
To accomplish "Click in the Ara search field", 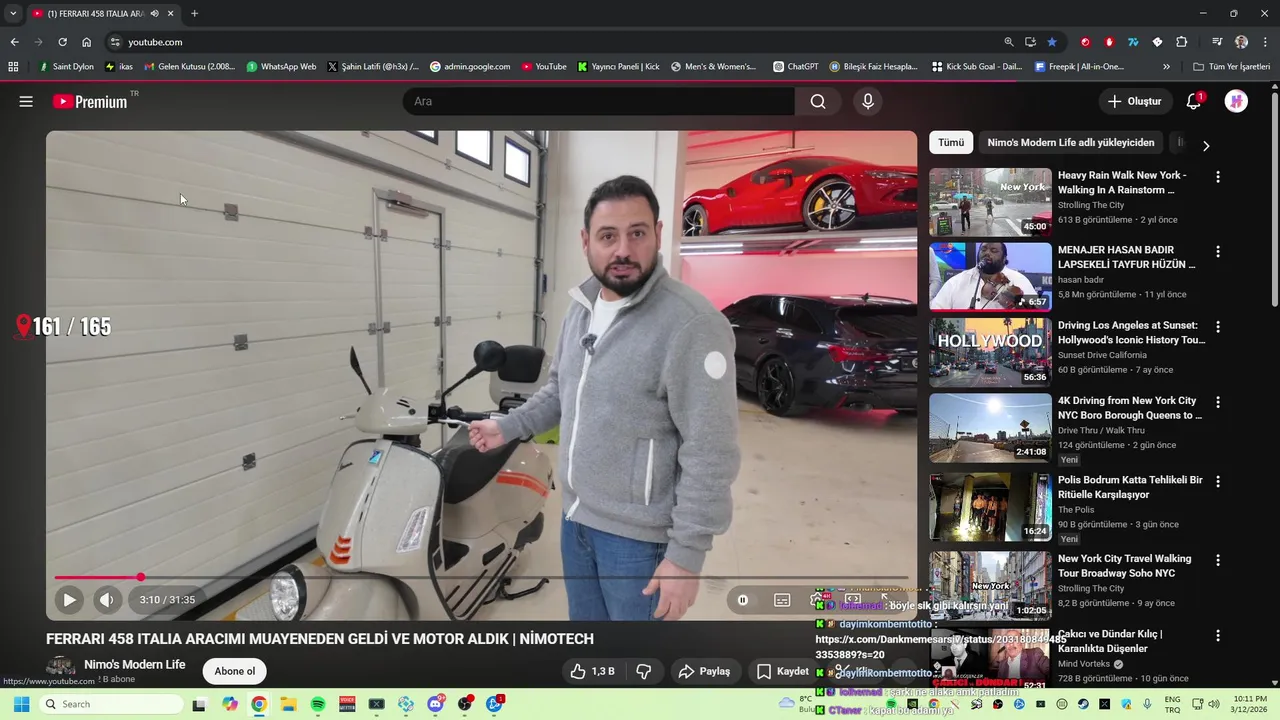I will coord(598,101).
